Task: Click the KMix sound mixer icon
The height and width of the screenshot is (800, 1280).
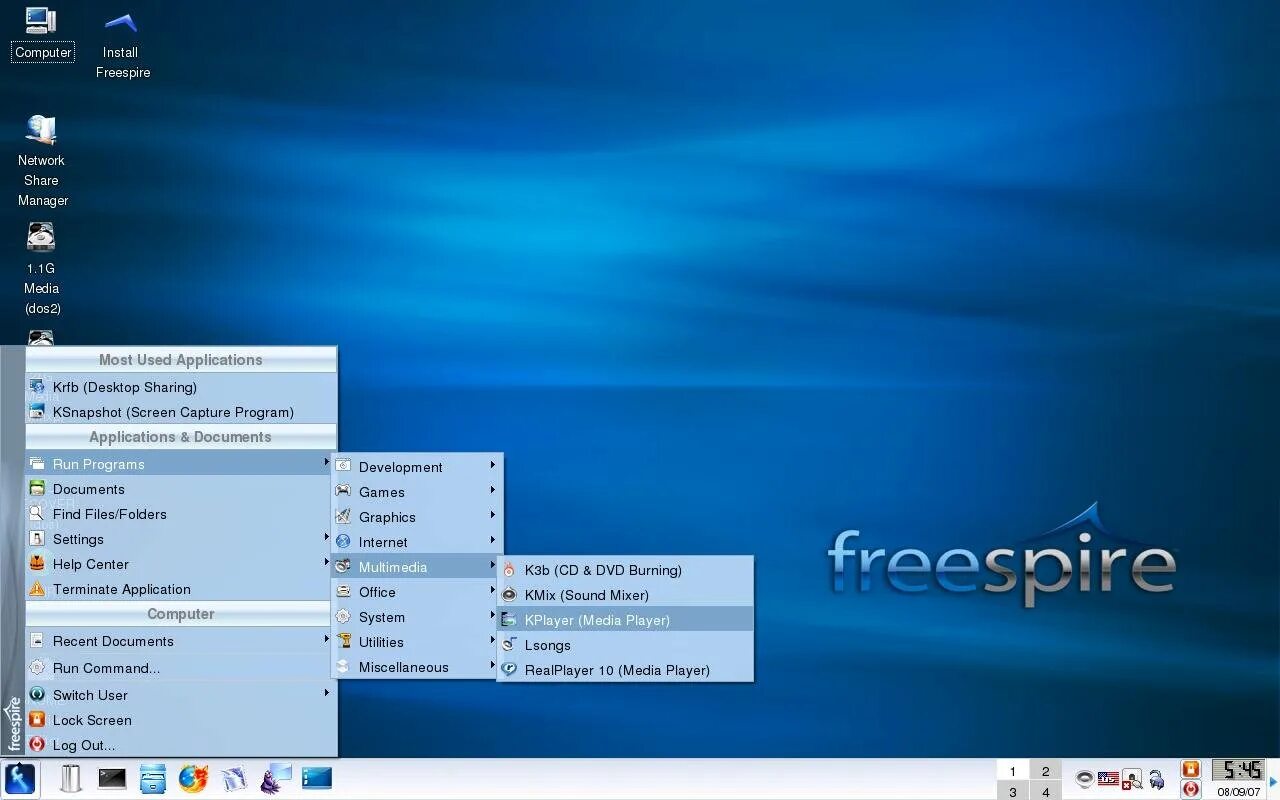Action: pyautogui.click(x=509, y=595)
